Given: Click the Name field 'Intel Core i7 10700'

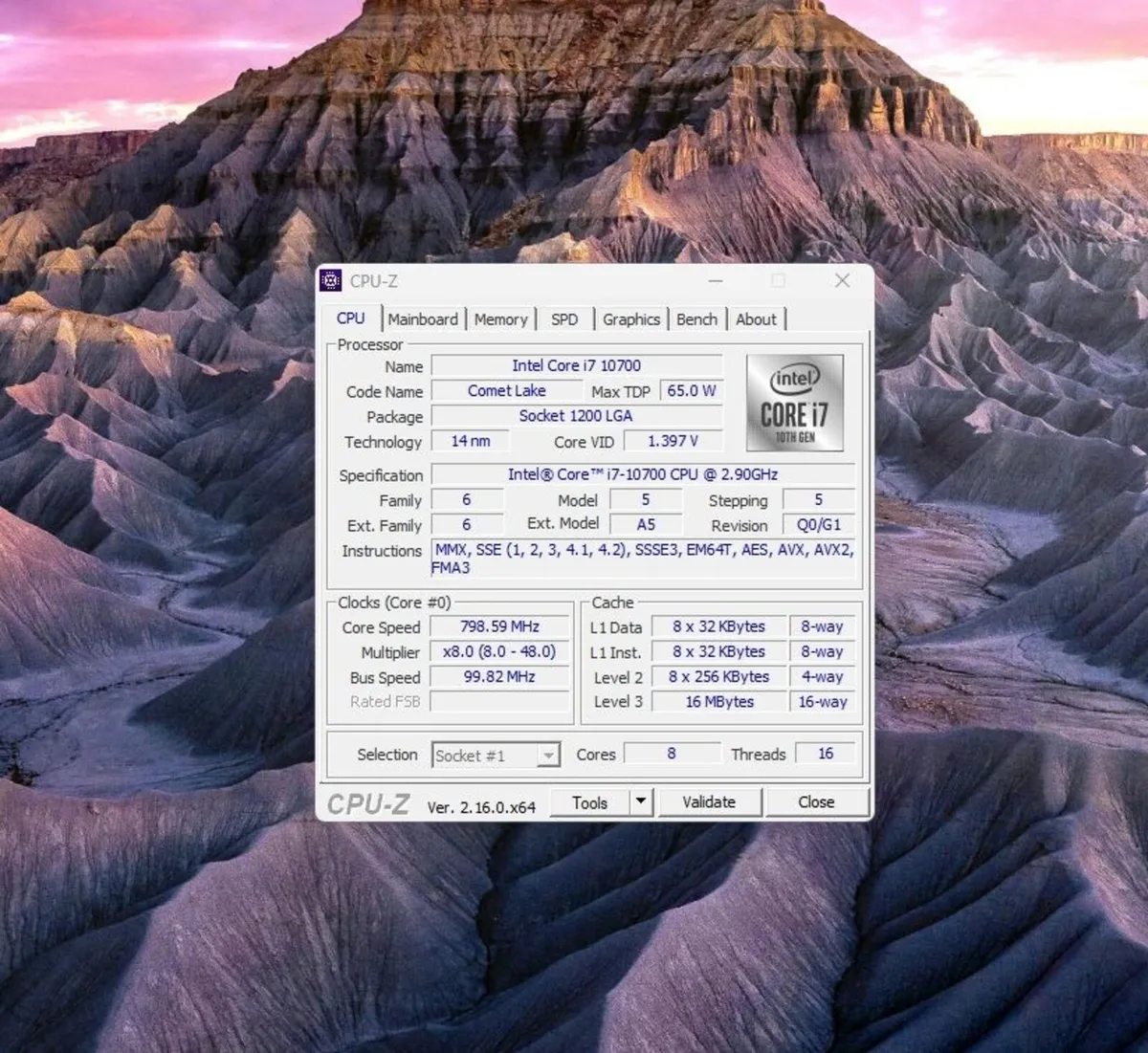Looking at the screenshot, I should tap(577, 365).
